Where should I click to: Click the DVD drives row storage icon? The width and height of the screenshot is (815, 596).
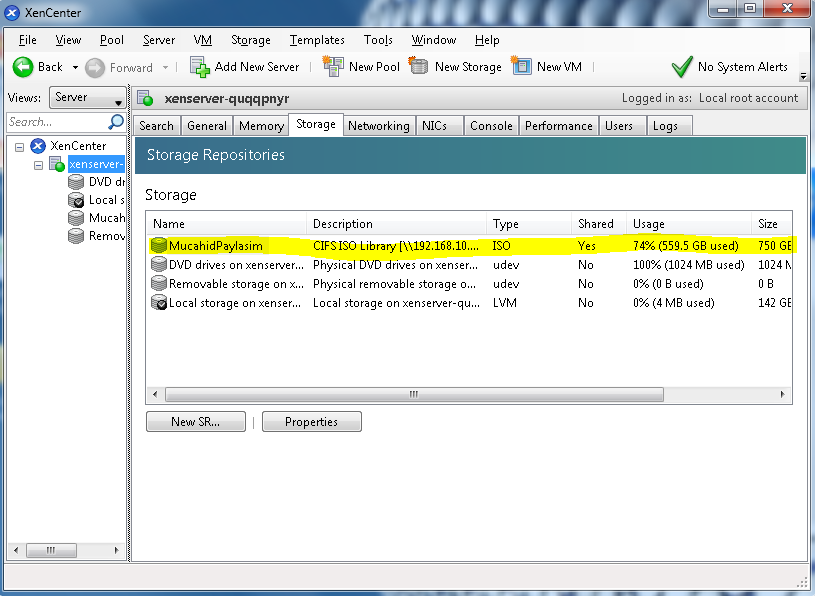pyautogui.click(x=159, y=264)
